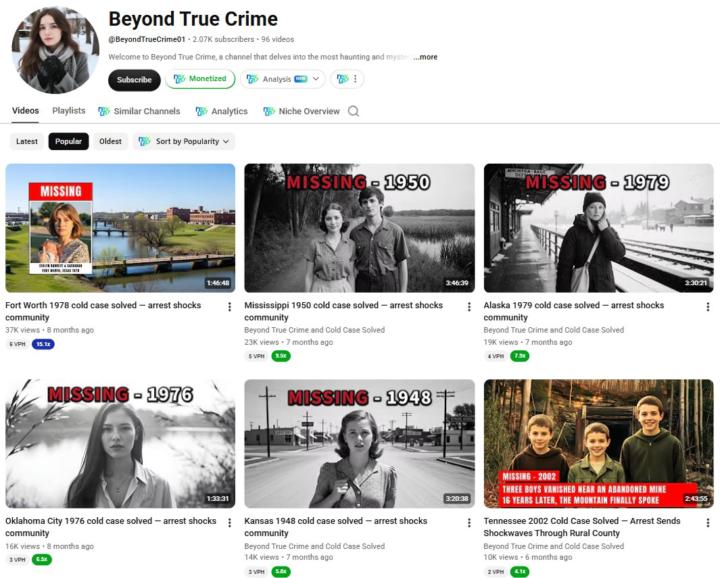The width and height of the screenshot is (720, 578).
Task: Click channel credit under Mississippi 1950 video
Action: click(x=315, y=330)
